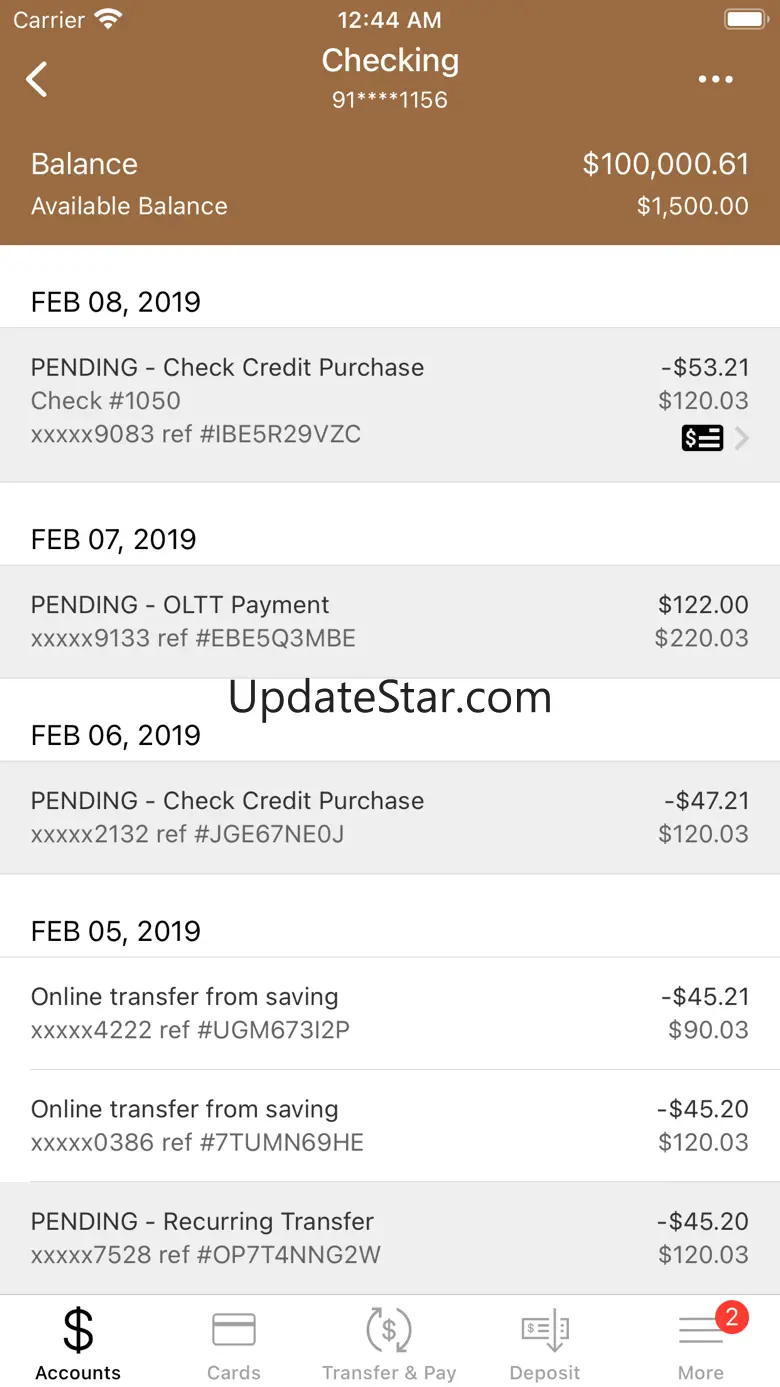Screen dimensions: 780x1387
Task: Tap the $100,000.61 balance amount
Action: point(665,164)
